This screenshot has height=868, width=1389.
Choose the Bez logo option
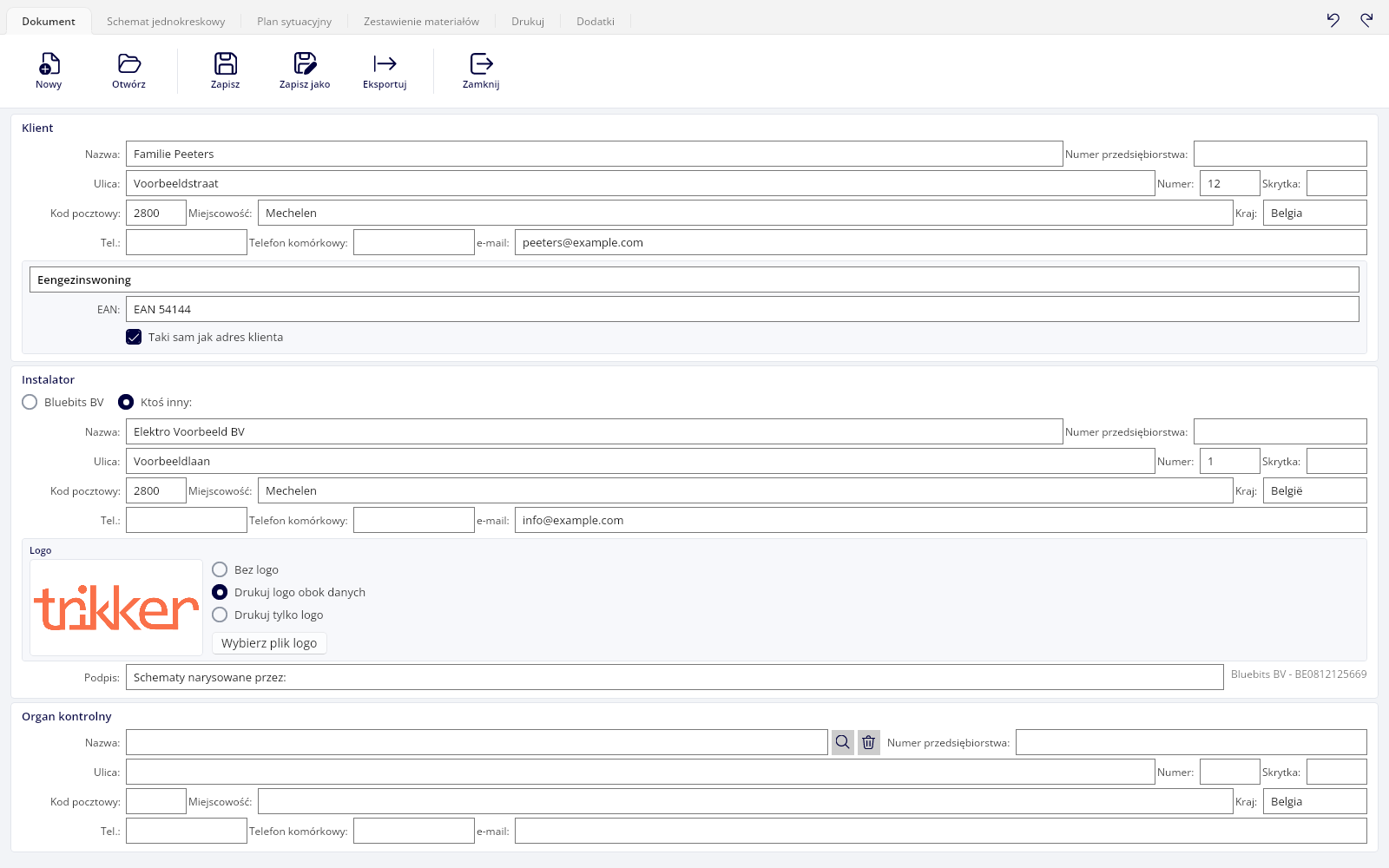220,569
